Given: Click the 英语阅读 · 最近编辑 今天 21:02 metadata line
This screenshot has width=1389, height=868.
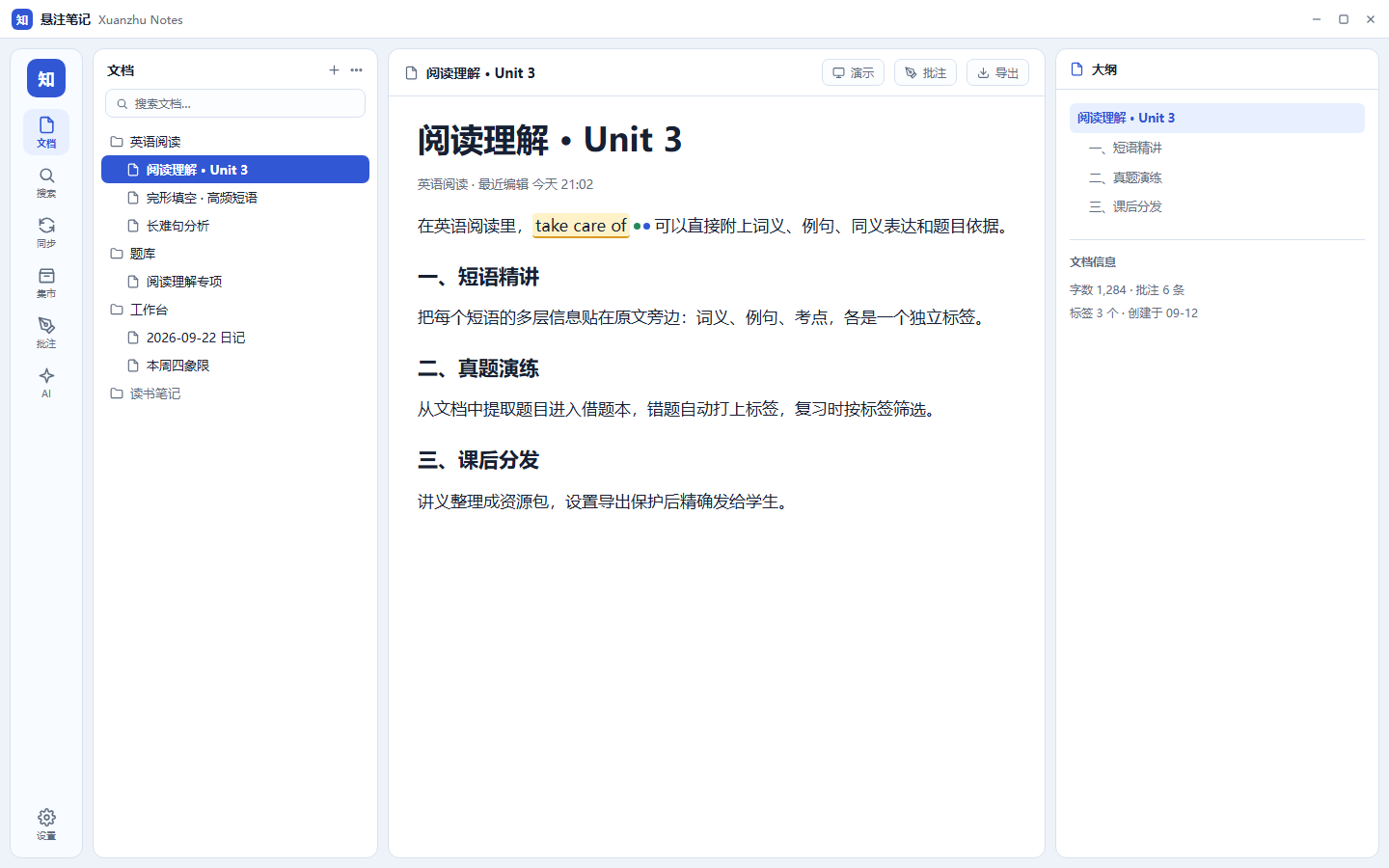Looking at the screenshot, I should pyautogui.click(x=505, y=184).
